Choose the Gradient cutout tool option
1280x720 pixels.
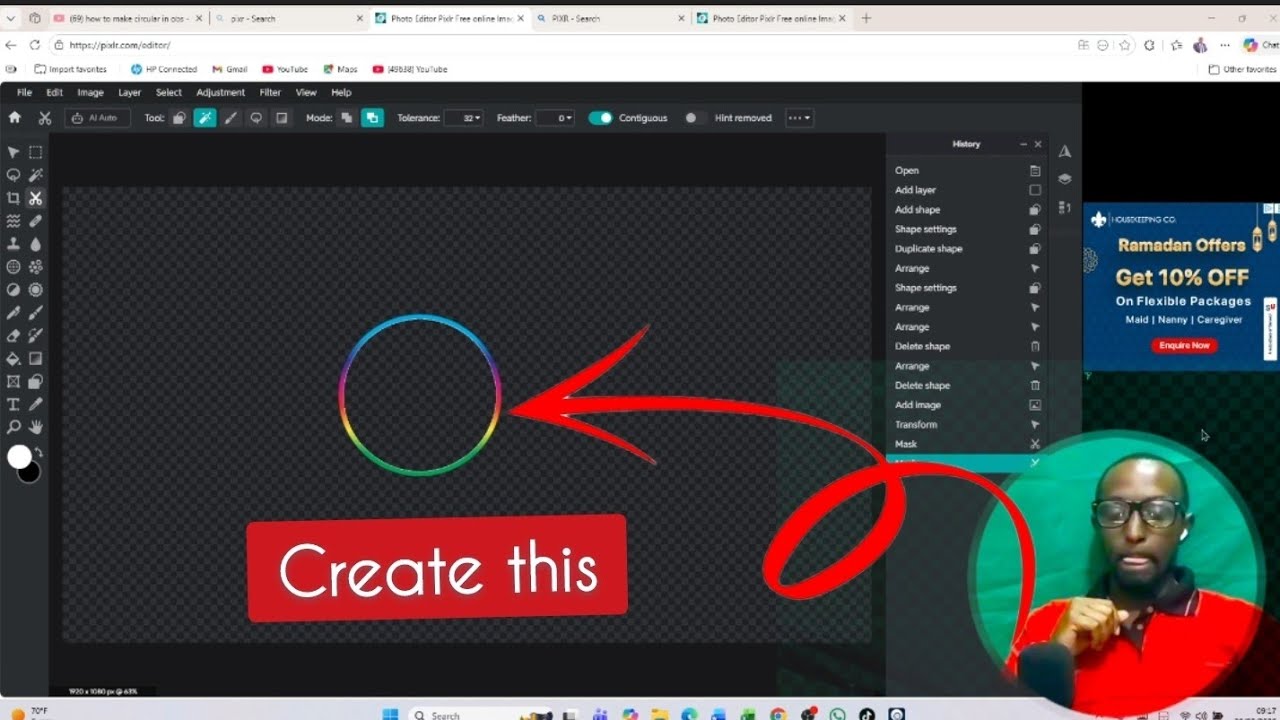click(x=282, y=118)
